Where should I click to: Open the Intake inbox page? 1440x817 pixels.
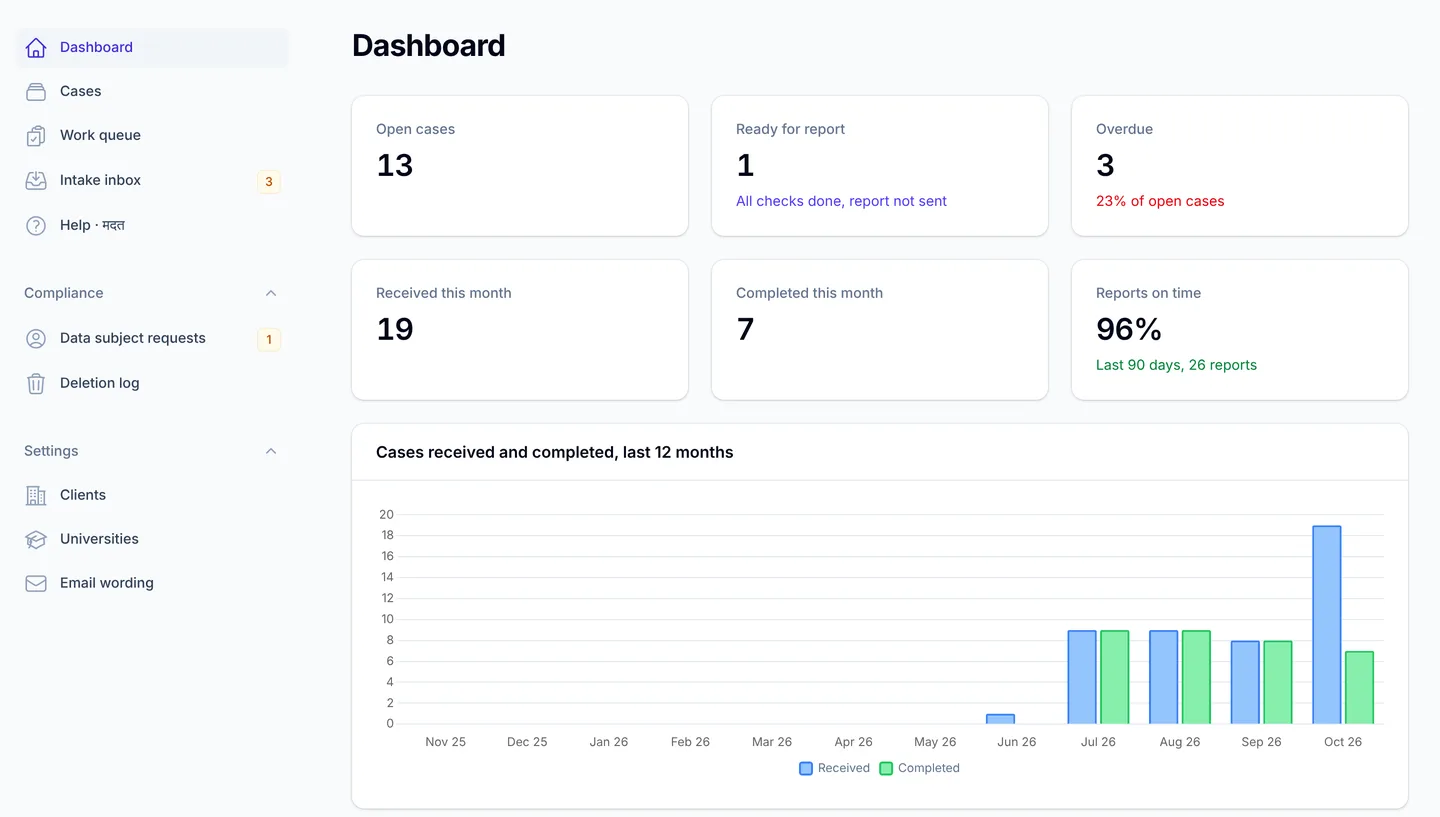click(x=152, y=180)
